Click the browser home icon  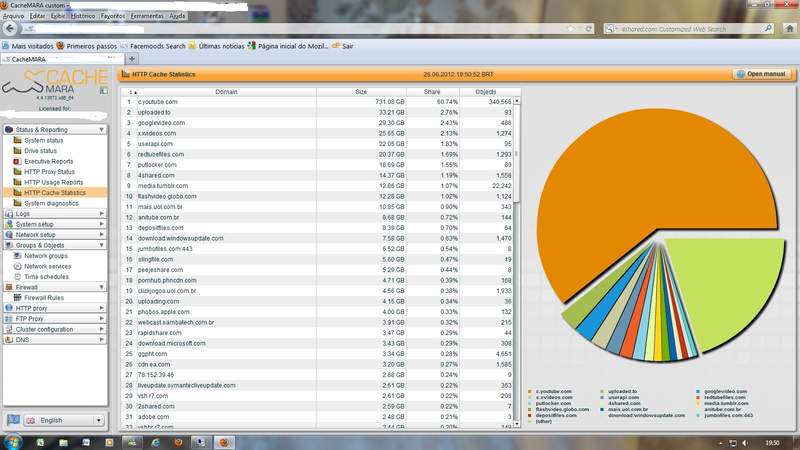pyautogui.click(x=789, y=29)
